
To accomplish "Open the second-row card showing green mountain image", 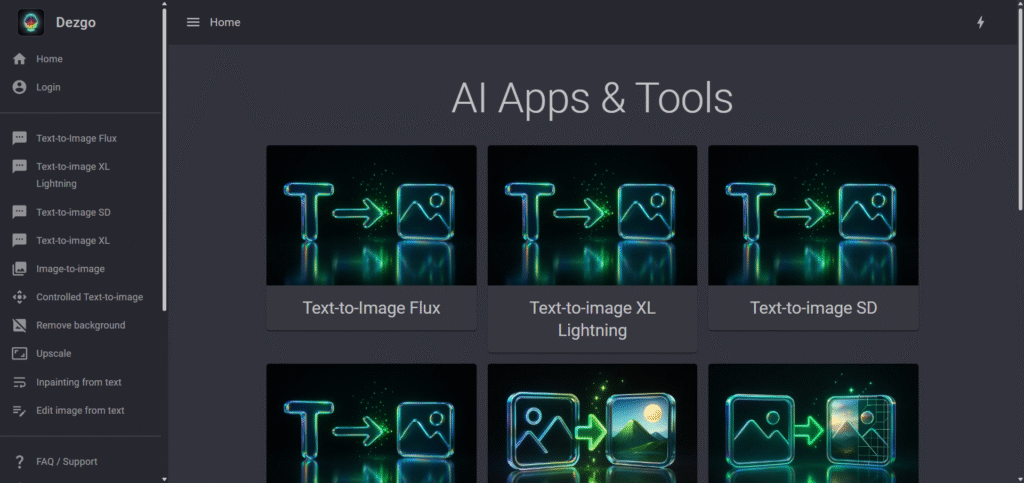I will click(x=592, y=423).
